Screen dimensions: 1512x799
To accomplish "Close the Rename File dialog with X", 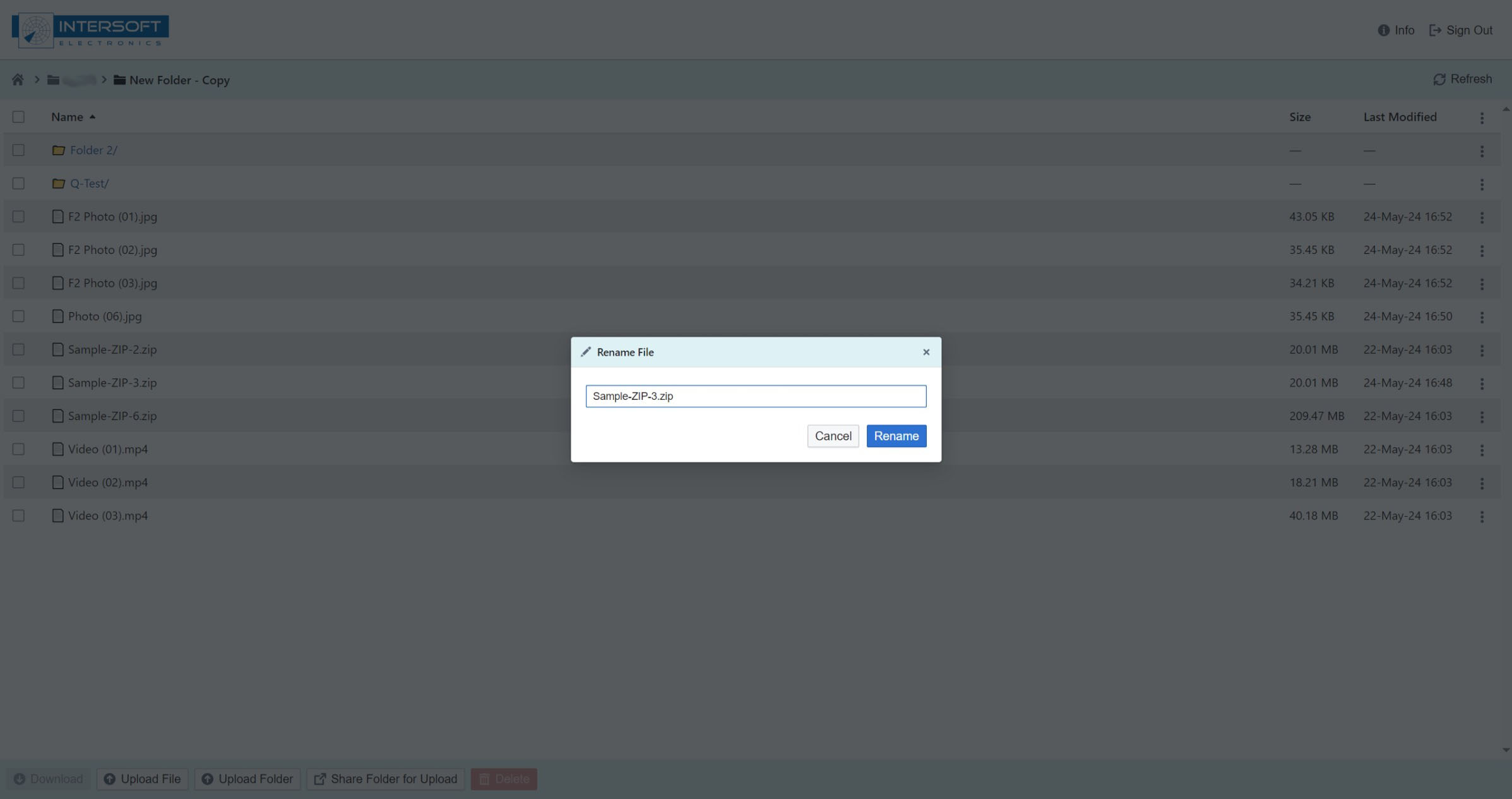I will coord(926,352).
